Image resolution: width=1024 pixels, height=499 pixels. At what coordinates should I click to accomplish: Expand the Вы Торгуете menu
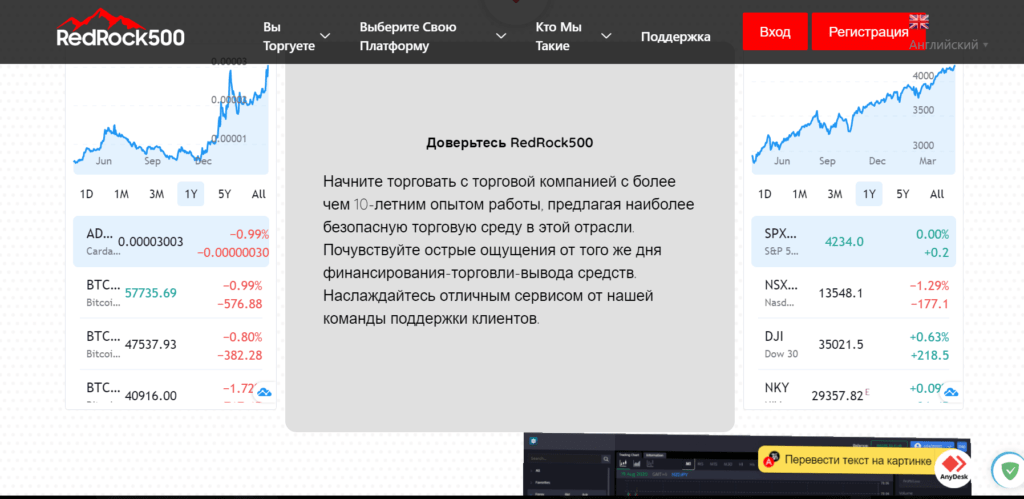[297, 37]
